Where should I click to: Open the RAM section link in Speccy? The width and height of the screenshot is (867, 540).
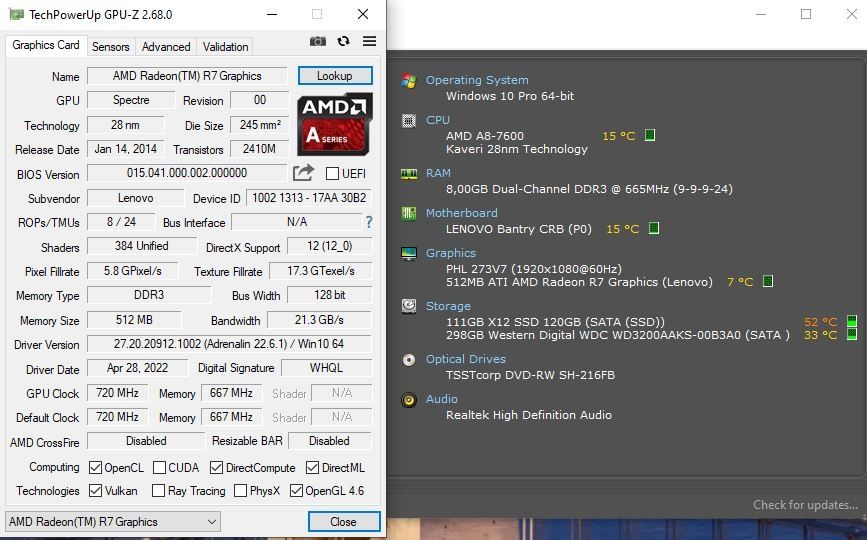coord(438,173)
